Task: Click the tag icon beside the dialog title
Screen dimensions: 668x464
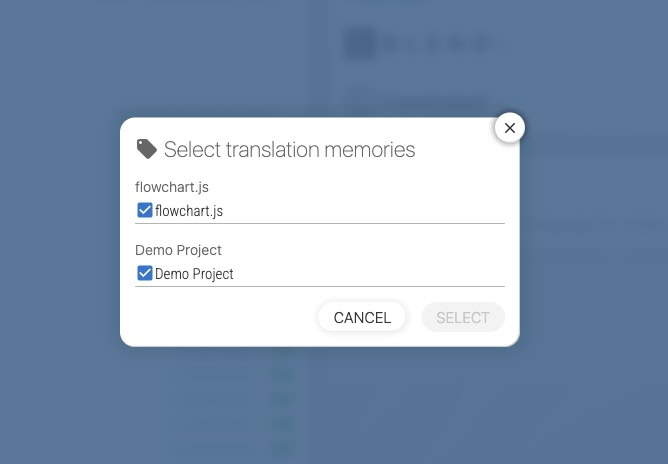Action: click(147, 149)
